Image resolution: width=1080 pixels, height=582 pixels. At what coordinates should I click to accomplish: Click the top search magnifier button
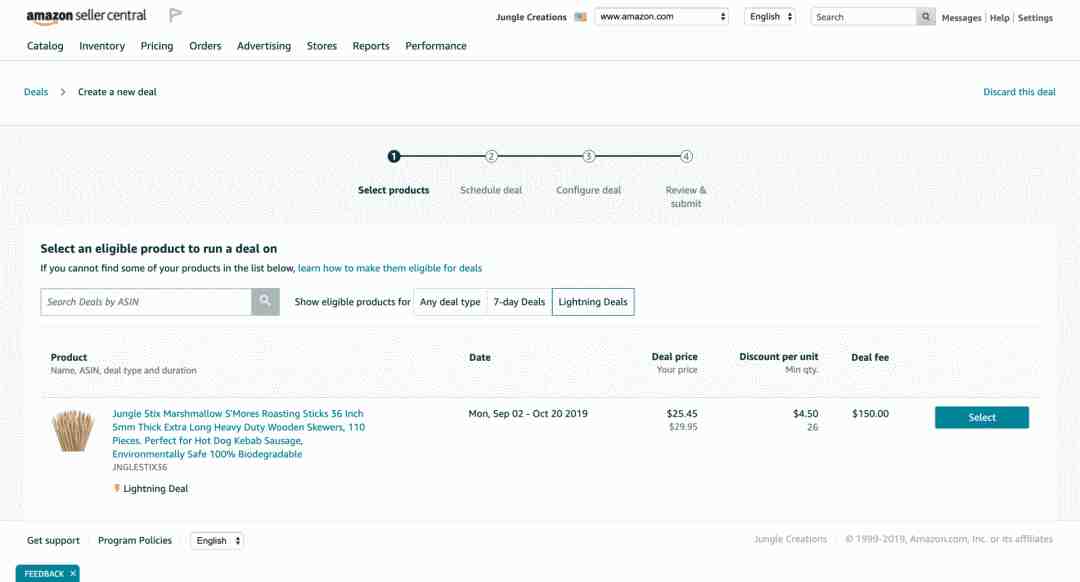[926, 17]
